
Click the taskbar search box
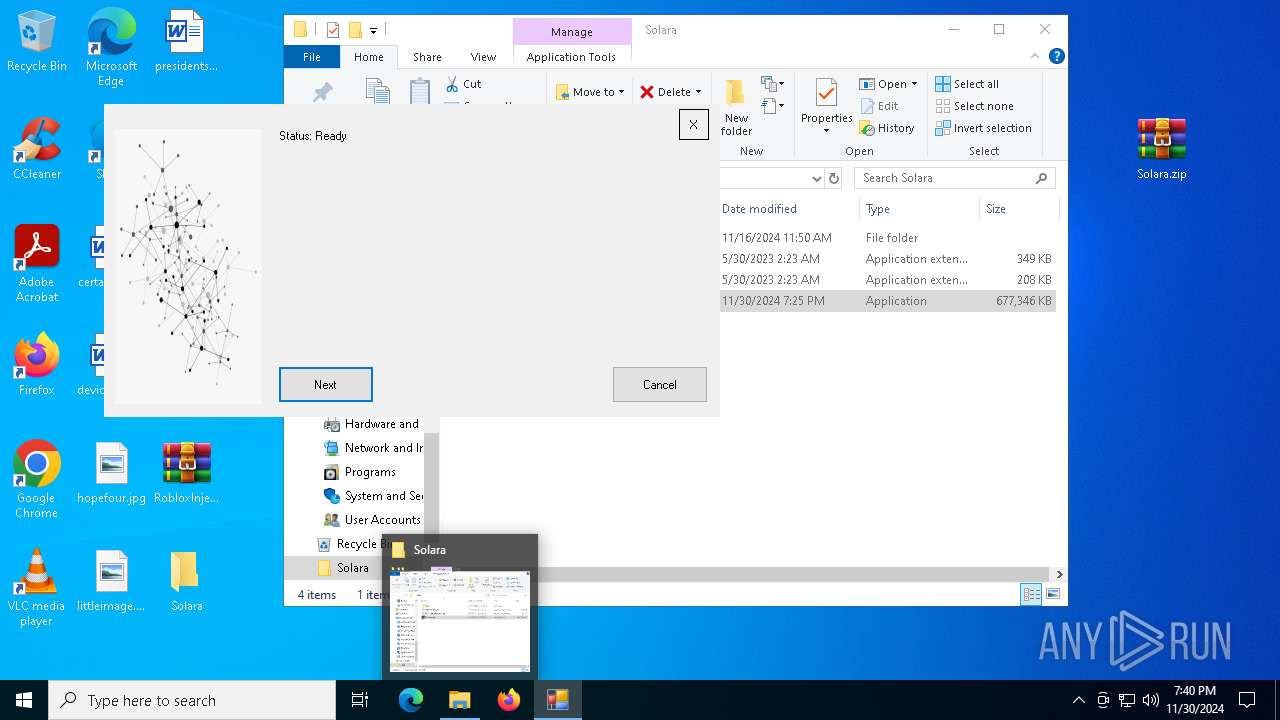[192, 700]
